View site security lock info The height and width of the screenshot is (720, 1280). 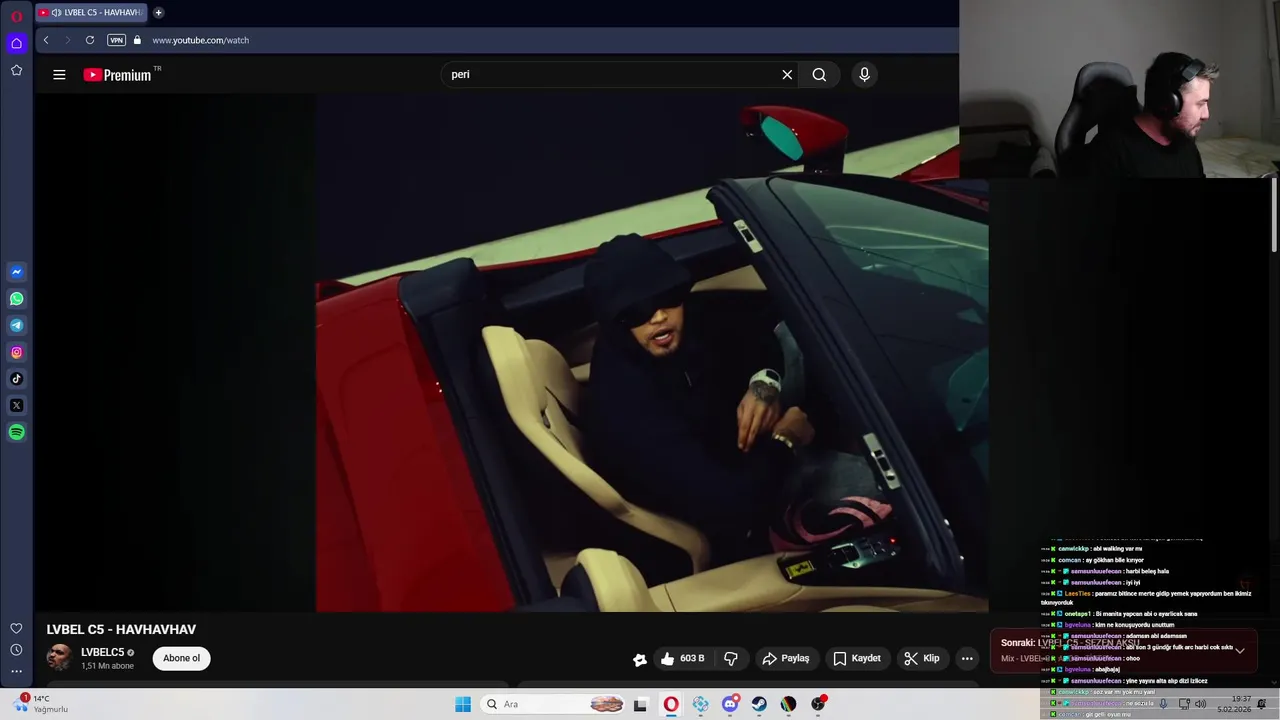click(x=138, y=40)
